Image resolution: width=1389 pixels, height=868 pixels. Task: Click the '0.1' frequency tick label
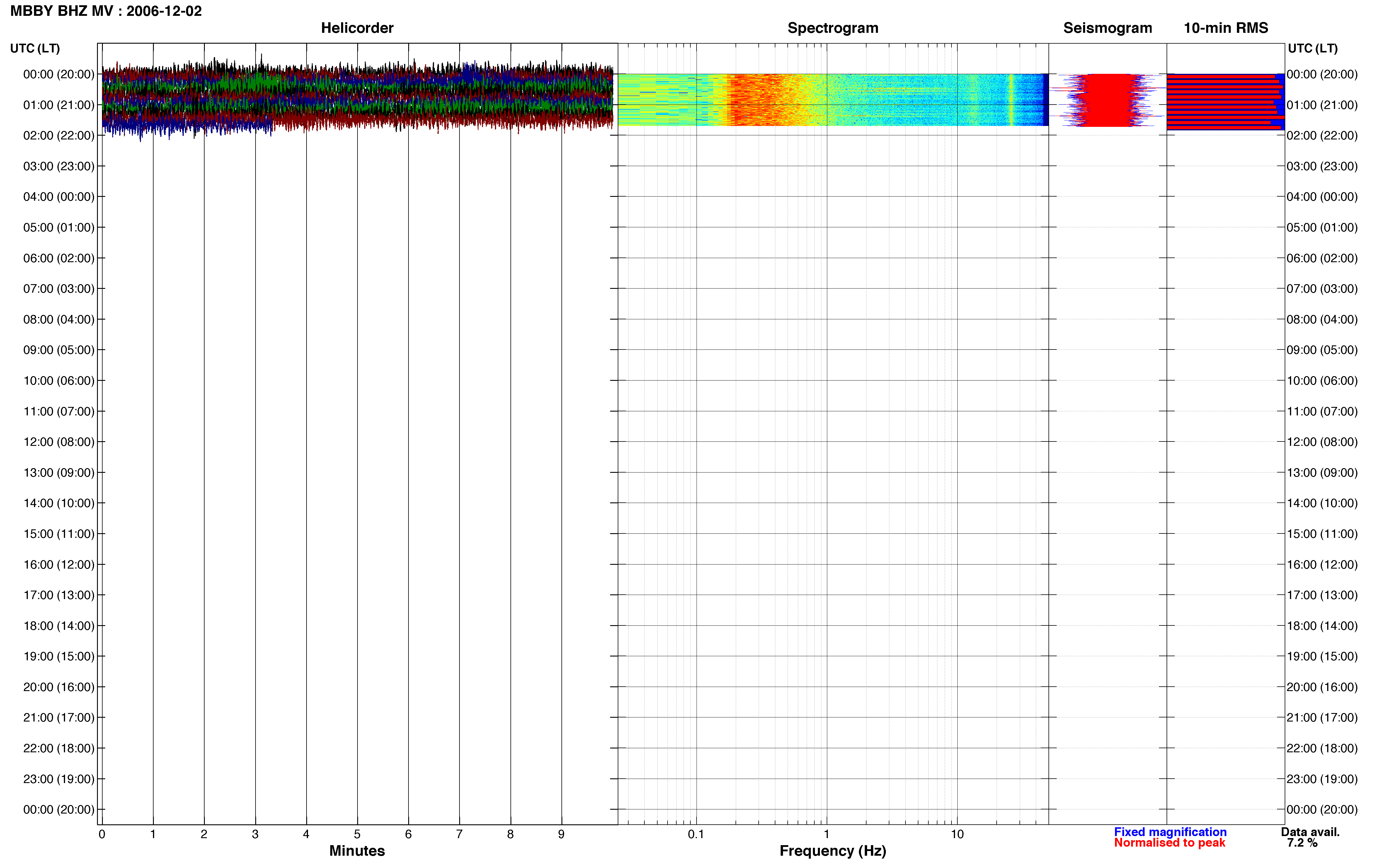pos(696,834)
